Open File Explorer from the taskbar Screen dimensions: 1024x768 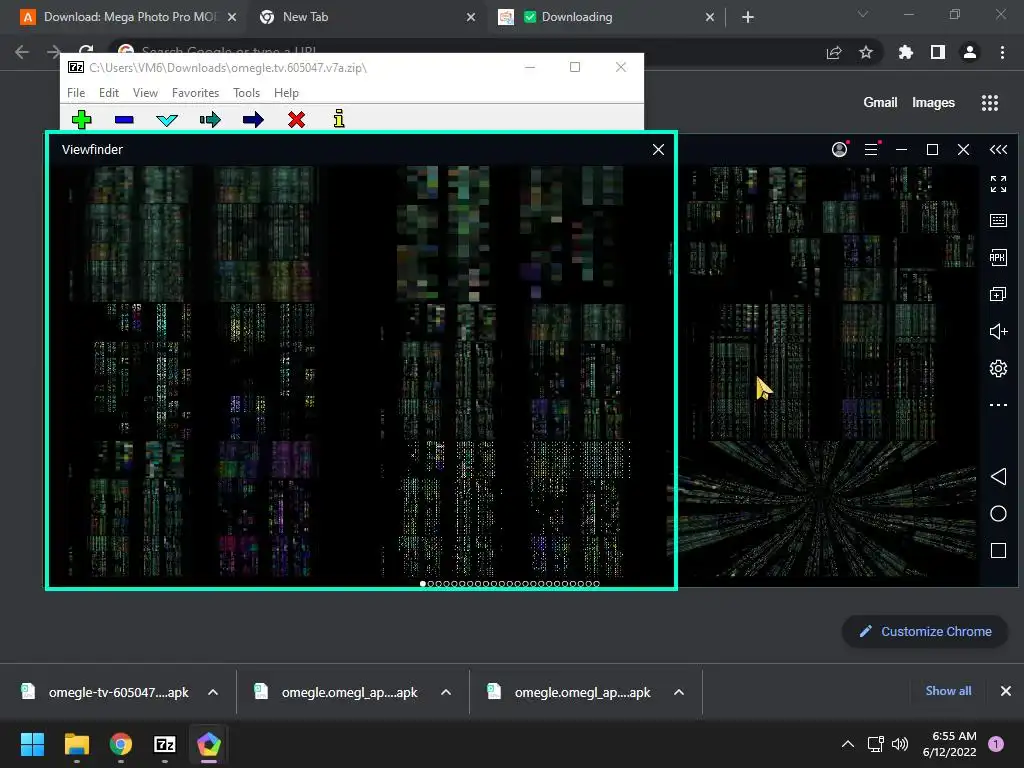coord(76,744)
